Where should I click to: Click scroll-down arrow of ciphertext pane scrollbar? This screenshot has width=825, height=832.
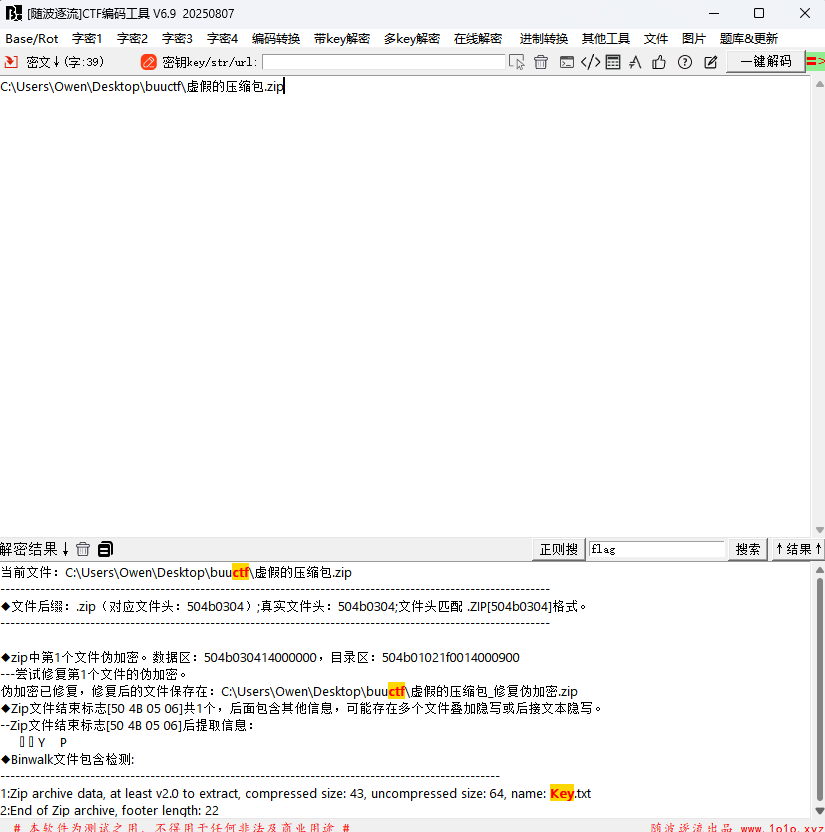pyautogui.click(x=819, y=530)
